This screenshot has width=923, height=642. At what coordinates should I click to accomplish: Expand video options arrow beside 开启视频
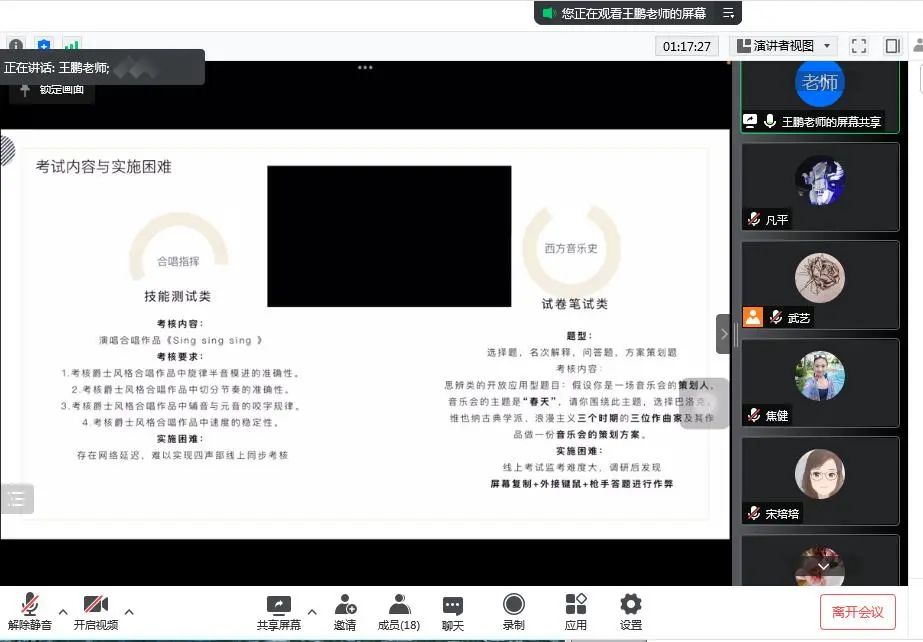pos(128,611)
